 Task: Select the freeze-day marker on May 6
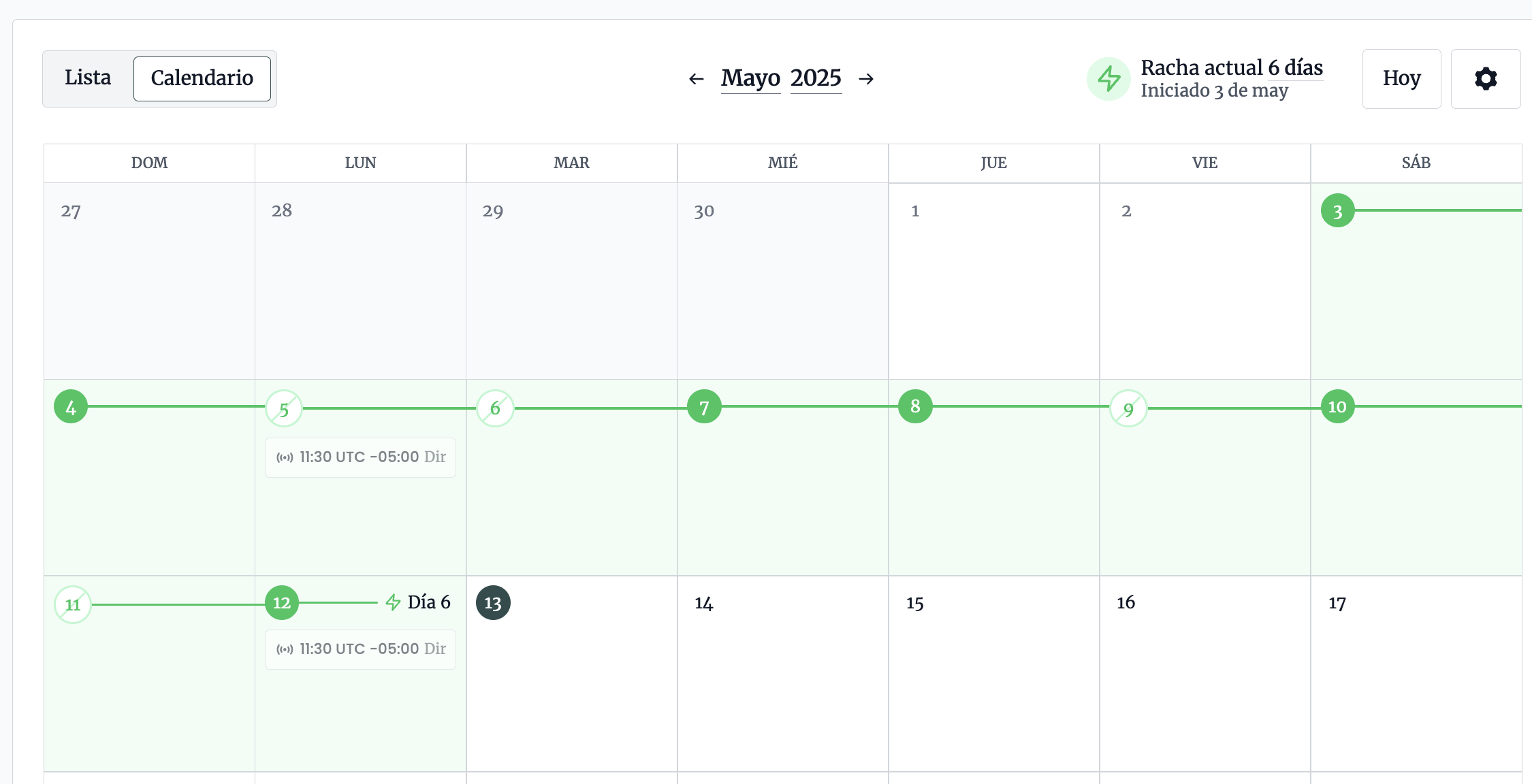(x=495, y=408)
